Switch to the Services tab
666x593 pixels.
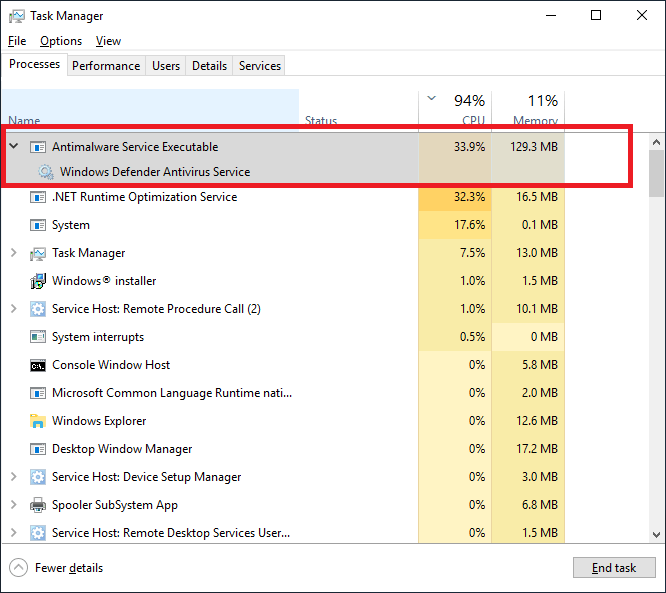[260, 66]
